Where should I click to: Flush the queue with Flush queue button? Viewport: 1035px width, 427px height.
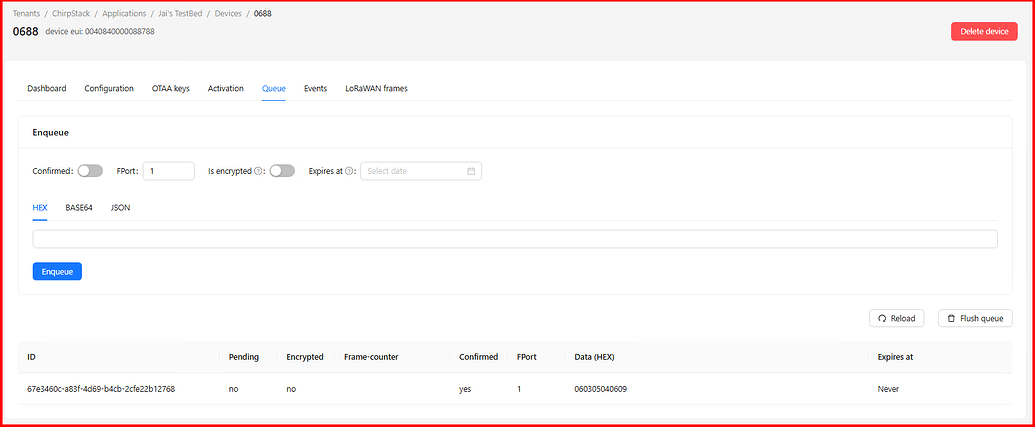(975, 318)
